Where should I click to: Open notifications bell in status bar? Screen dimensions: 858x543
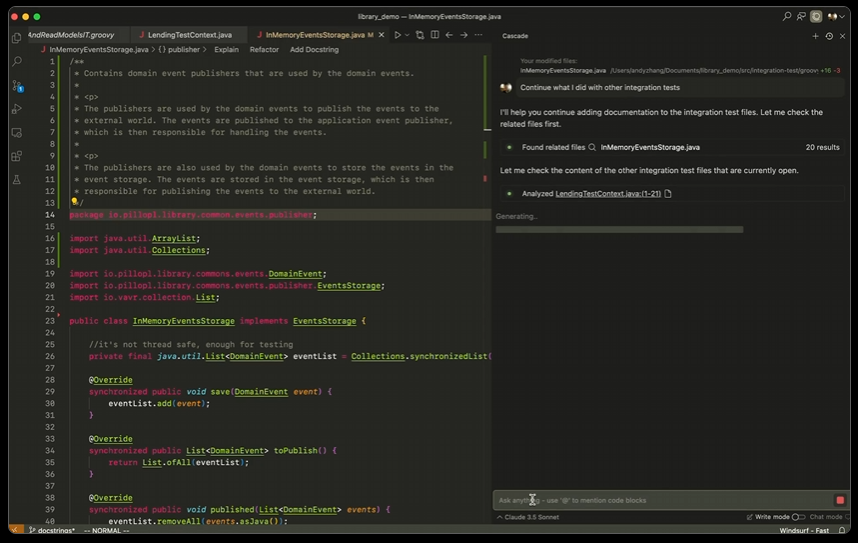click(x=842, y=530)
